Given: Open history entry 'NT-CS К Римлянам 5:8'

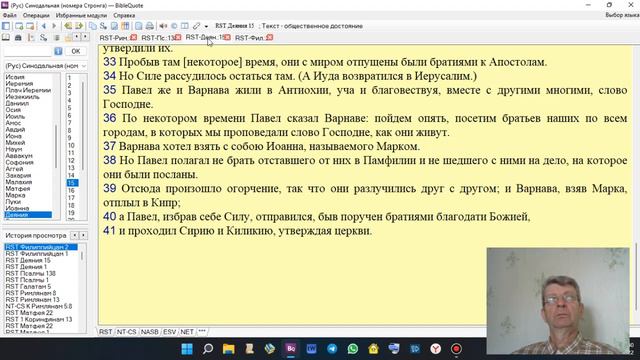Looking at the screenshot, I should click(x=39, y=306).
